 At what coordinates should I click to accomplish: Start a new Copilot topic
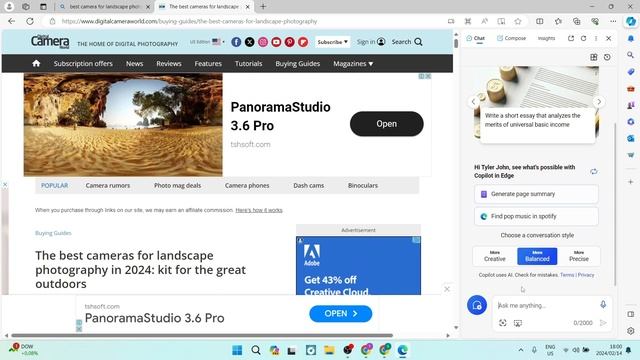pos(477,305)
